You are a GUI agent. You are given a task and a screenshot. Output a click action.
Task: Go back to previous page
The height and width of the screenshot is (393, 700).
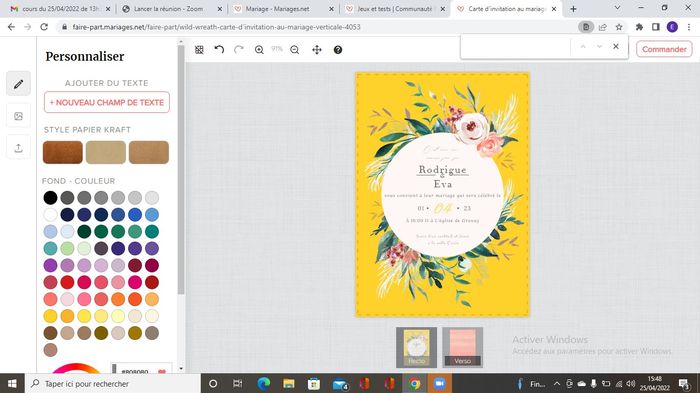click(x=11, y=27)
